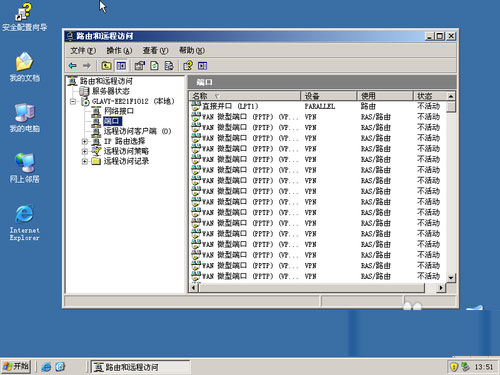Open the 查看(V) menu
Screen dimensions: 500x375
coord(155,50)
